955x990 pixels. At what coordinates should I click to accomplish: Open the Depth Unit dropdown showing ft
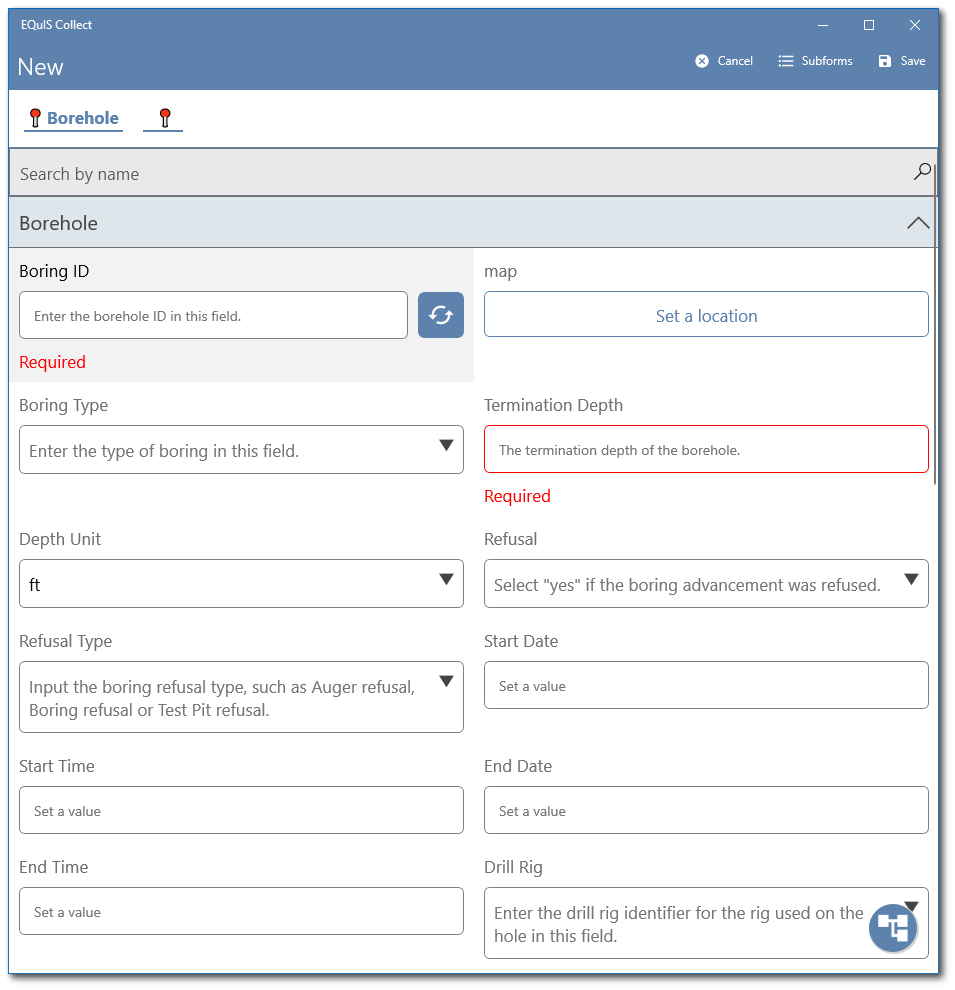(447, 583)
